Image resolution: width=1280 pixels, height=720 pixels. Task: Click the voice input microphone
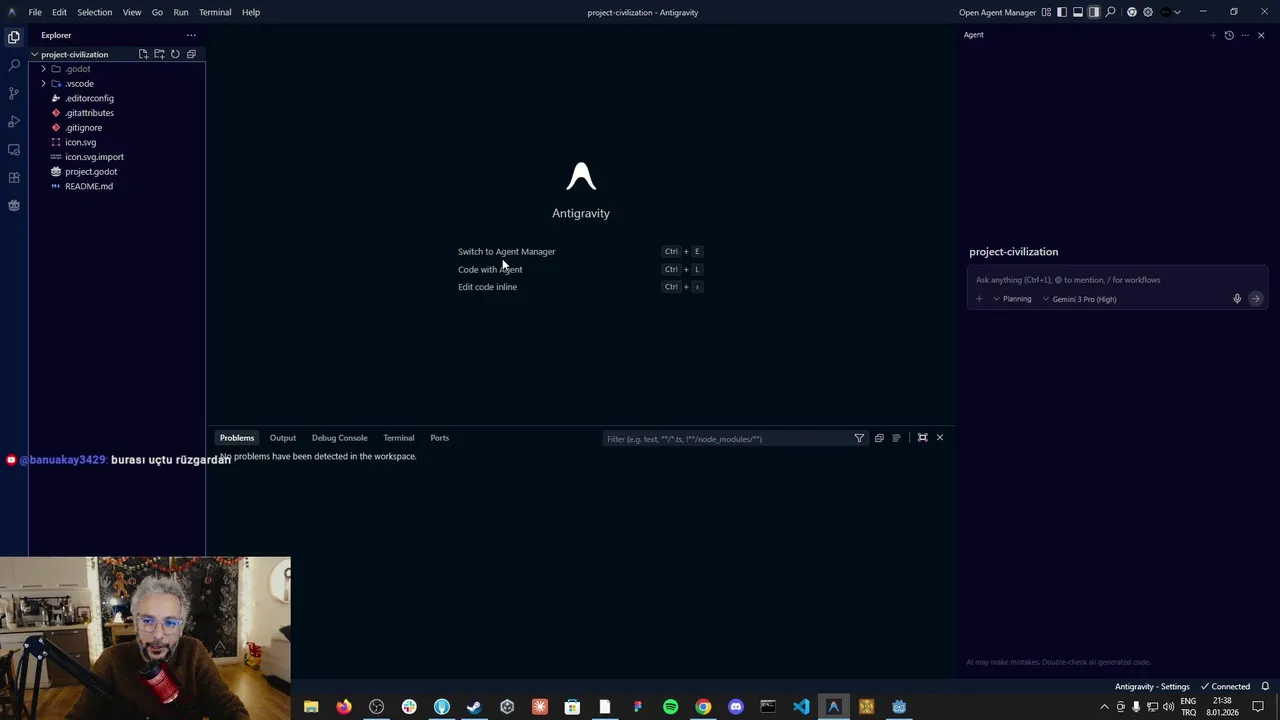click(1237, 299)
